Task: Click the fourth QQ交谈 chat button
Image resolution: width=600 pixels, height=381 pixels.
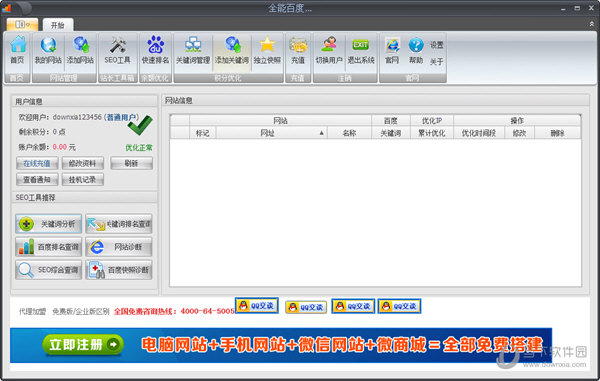Action: 399,306
